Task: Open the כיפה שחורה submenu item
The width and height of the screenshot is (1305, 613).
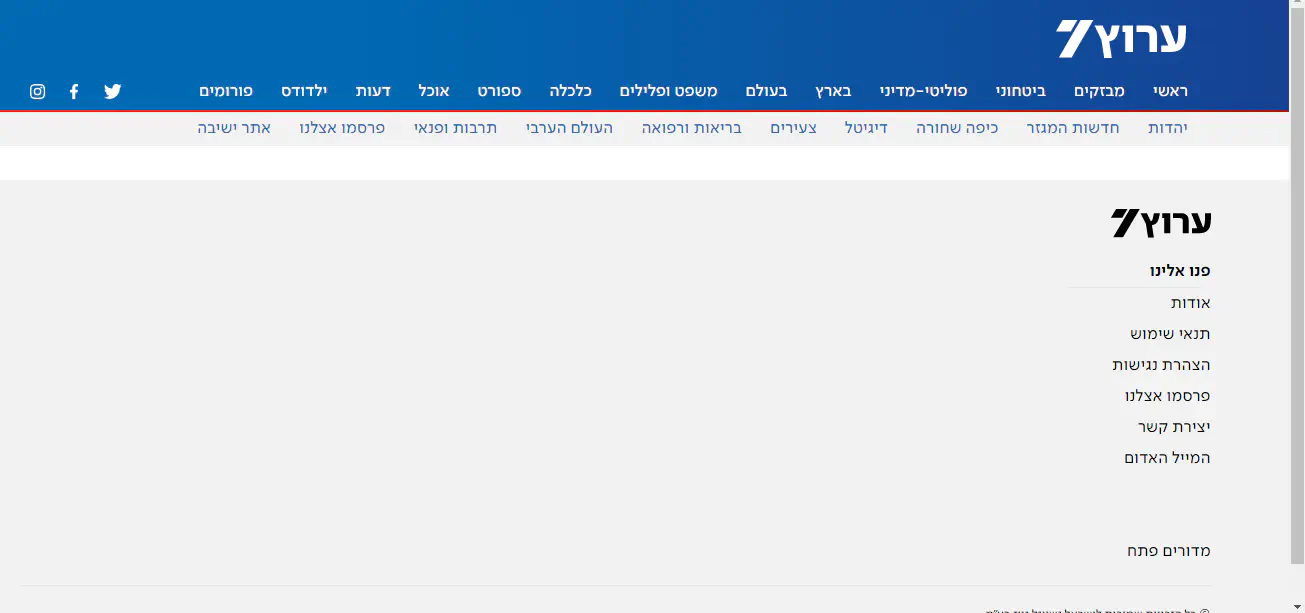Action: point(957,128)
